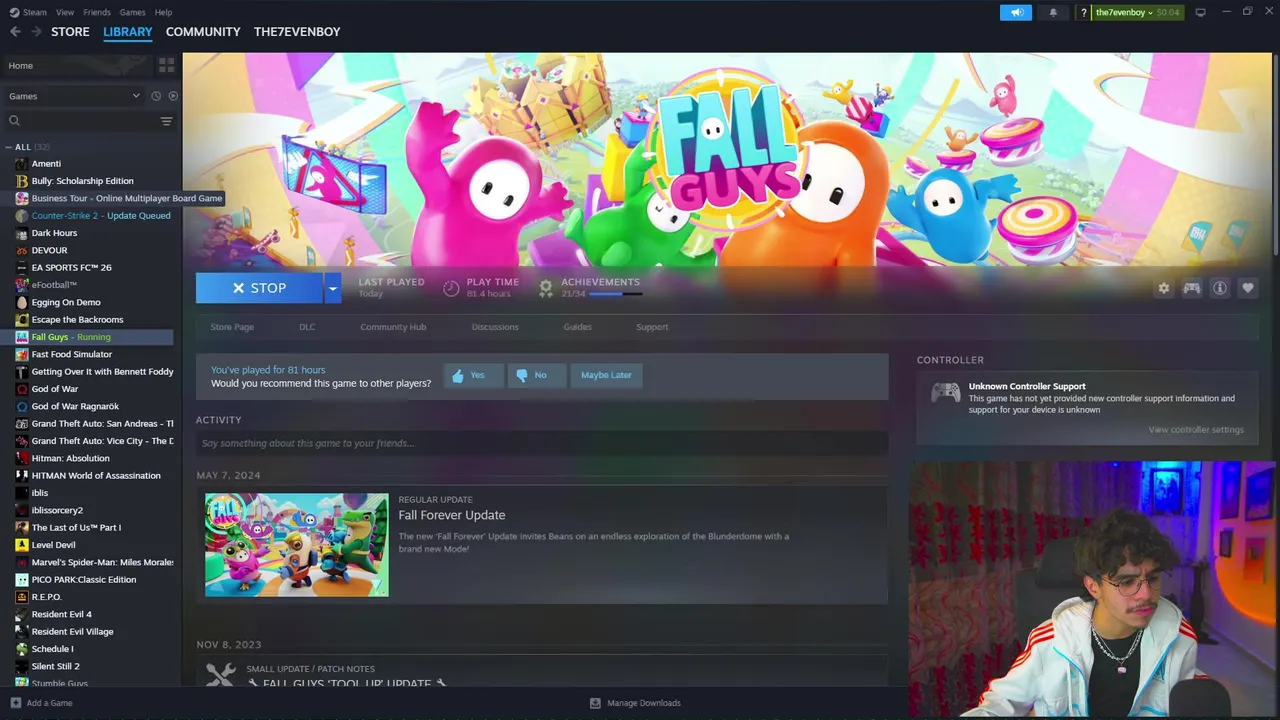Open View controller settings link
Image resolution: width=1280 pixels, height=720 pixels.
1196,430
